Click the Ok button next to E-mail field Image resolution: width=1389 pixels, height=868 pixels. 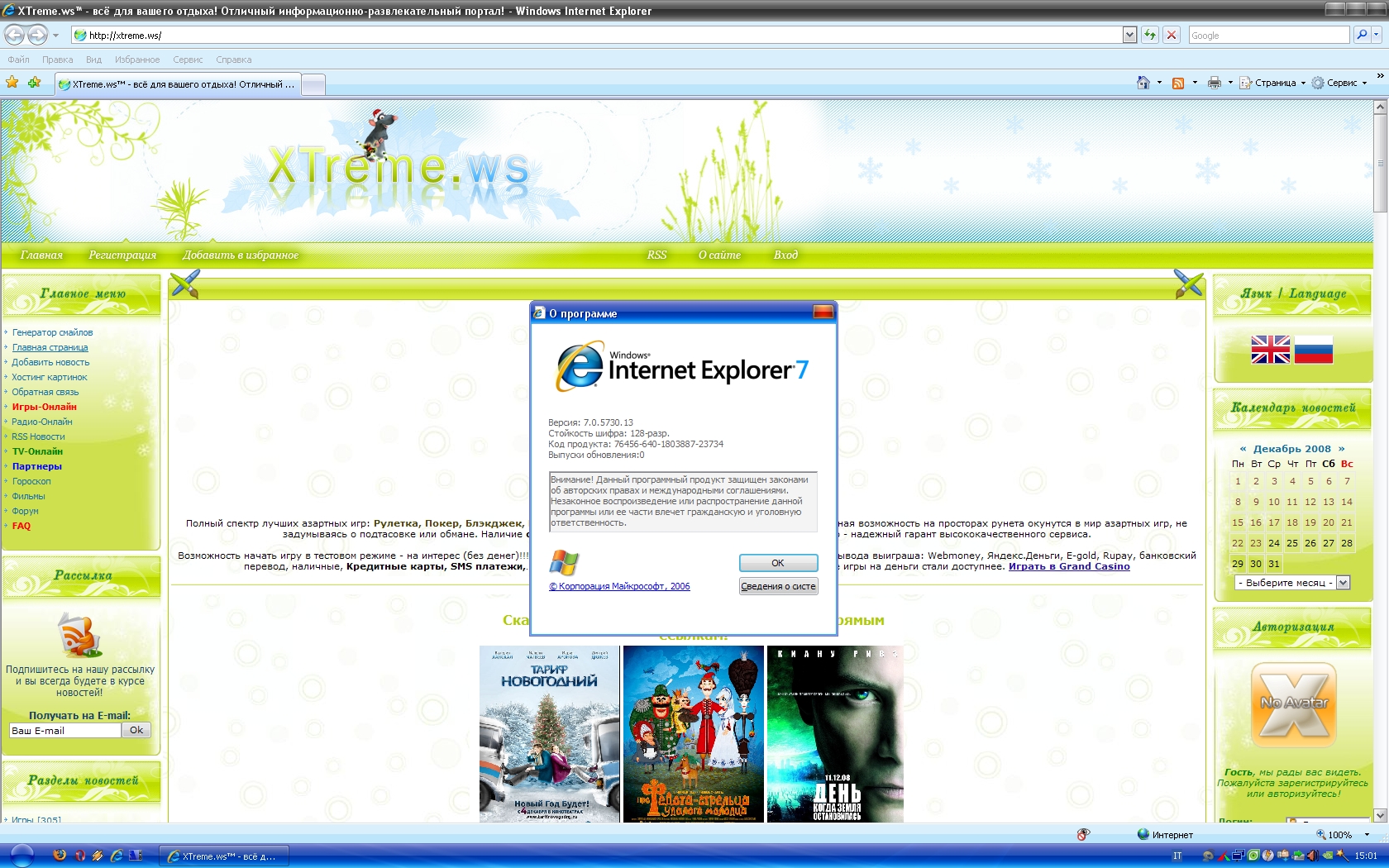[x=136, y=730]
